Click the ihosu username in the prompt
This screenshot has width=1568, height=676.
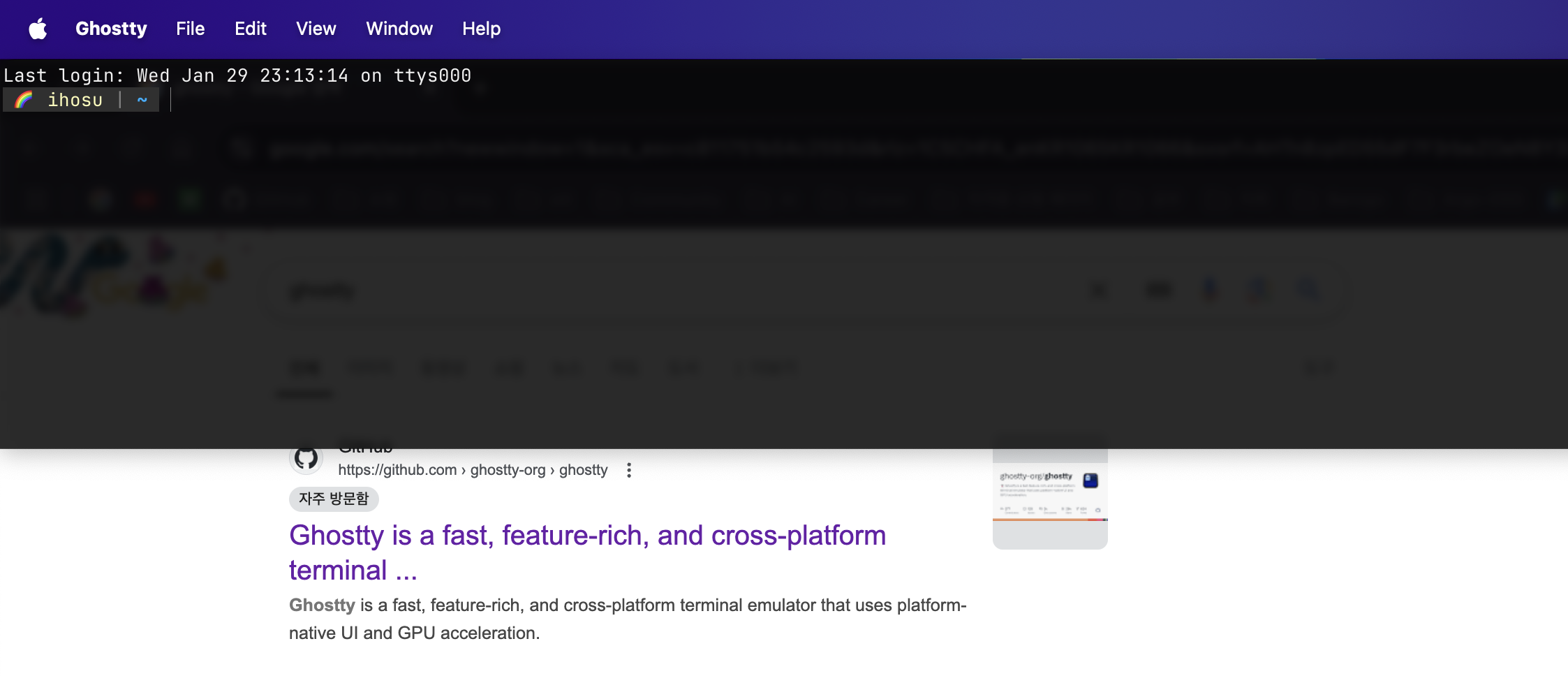75,100
